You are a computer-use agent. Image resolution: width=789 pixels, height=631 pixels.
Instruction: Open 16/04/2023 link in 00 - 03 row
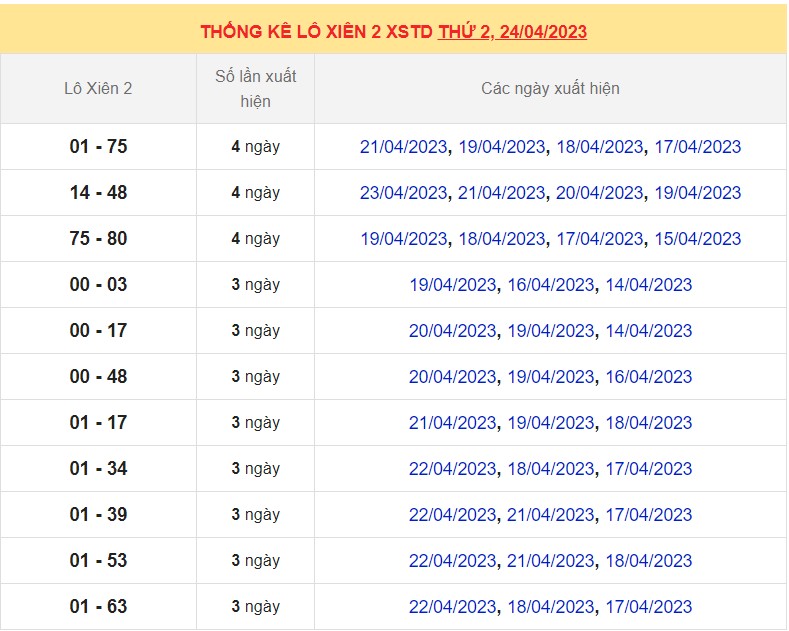pyautogui.click(x=550, y=285)
